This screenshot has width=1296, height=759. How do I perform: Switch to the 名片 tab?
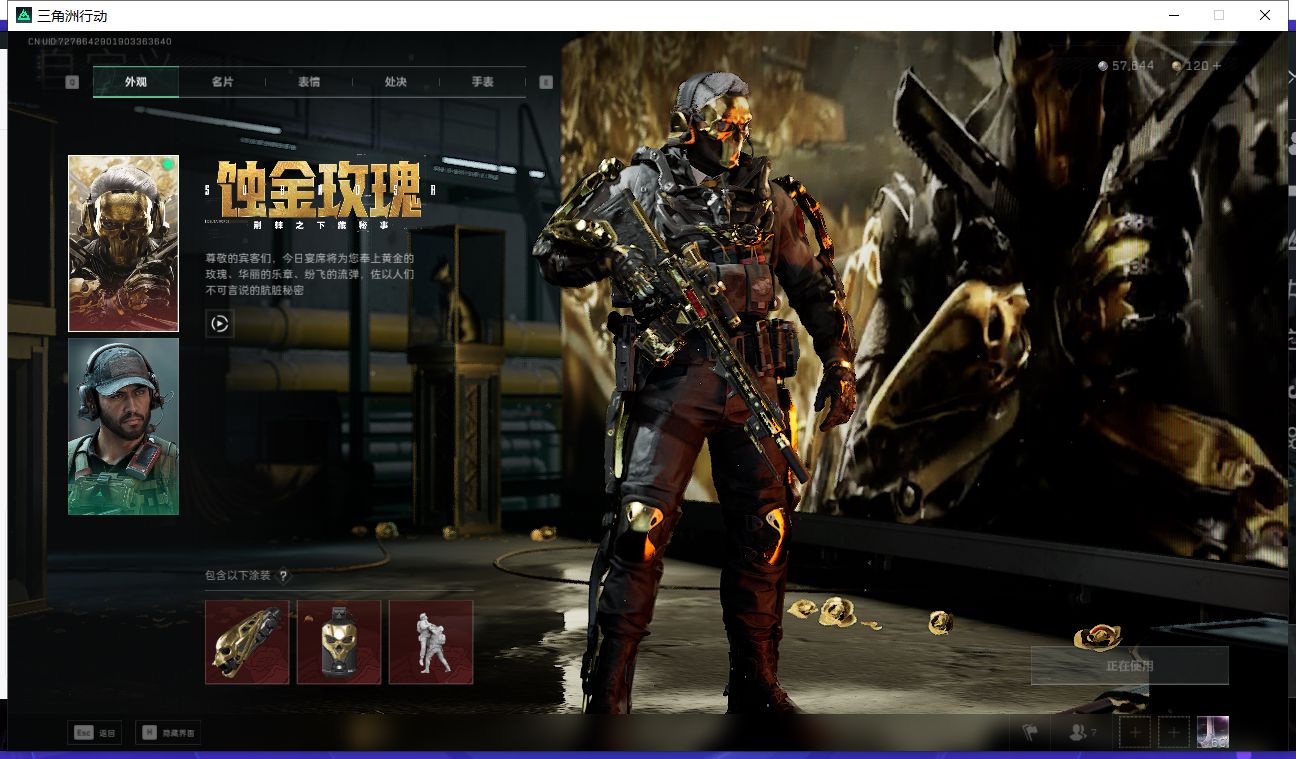(222, 82)
